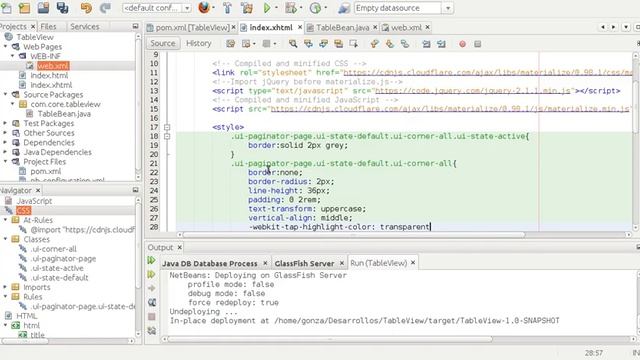Switch to GlassFish Server output tab
This screenshot has width=640, height=360.
[x=304, y=264]
